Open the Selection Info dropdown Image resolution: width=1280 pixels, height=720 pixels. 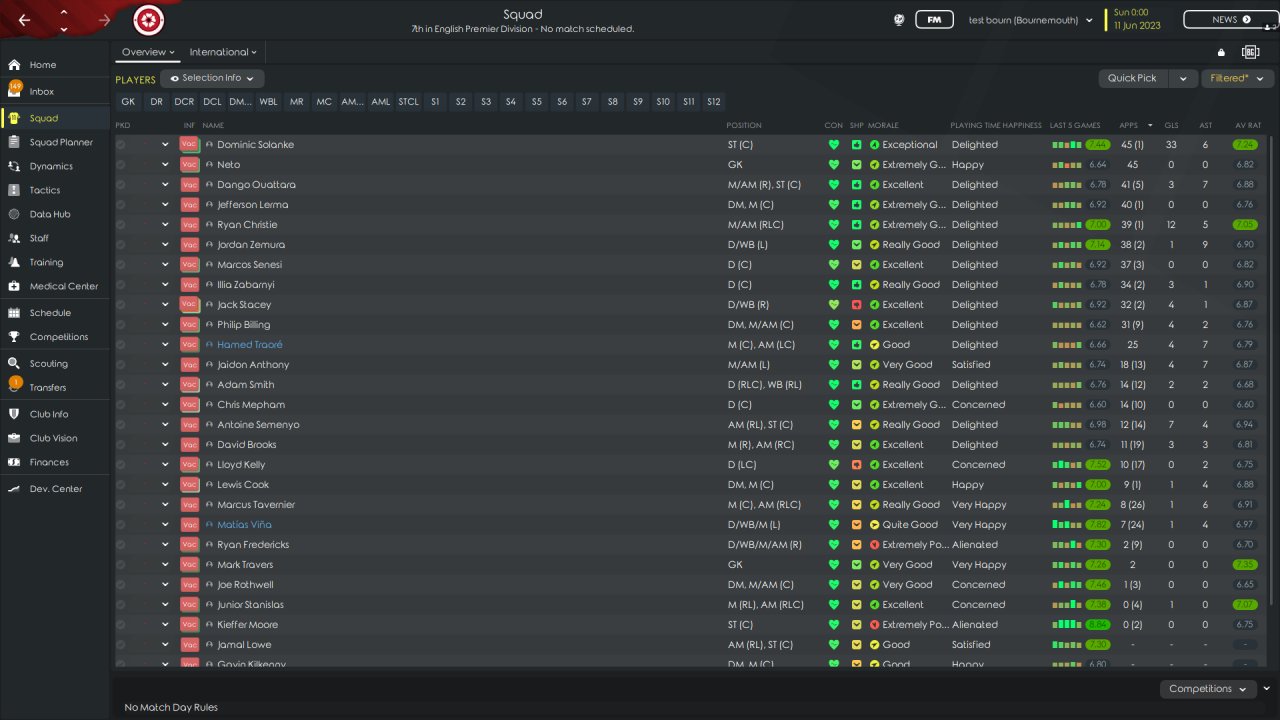(212, 78)
